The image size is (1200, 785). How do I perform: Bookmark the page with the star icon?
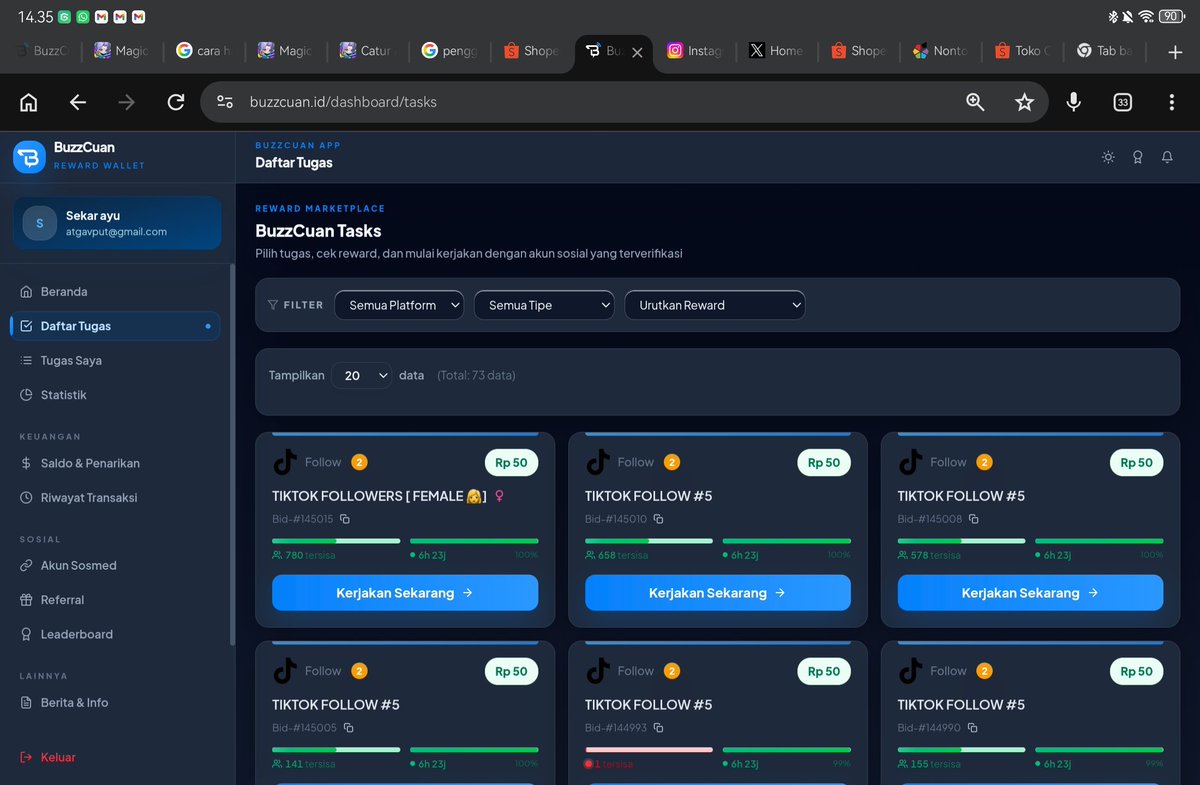(x=1024, y=102)
